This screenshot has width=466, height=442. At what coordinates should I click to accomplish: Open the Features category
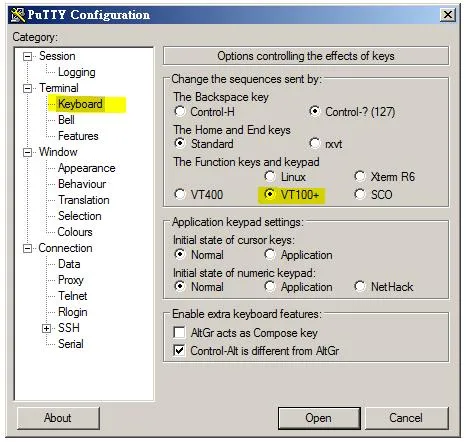(x=78, y=136)
